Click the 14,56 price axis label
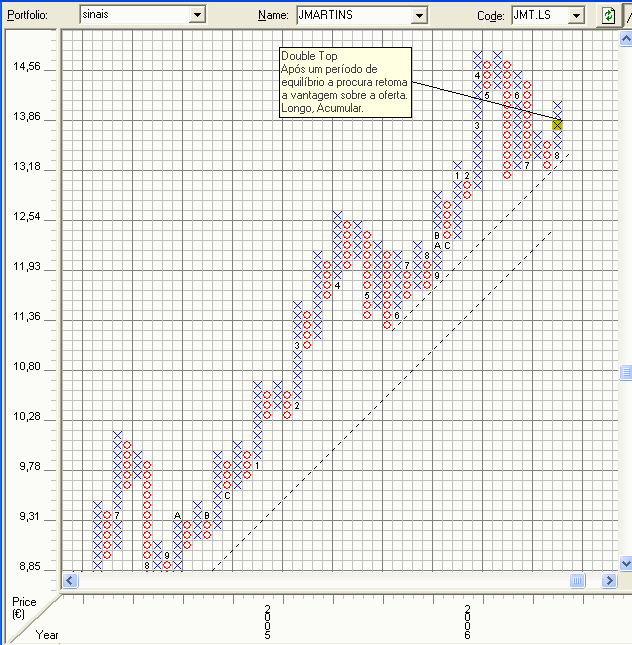Screen dimensions: 632x645 (27, 66)
